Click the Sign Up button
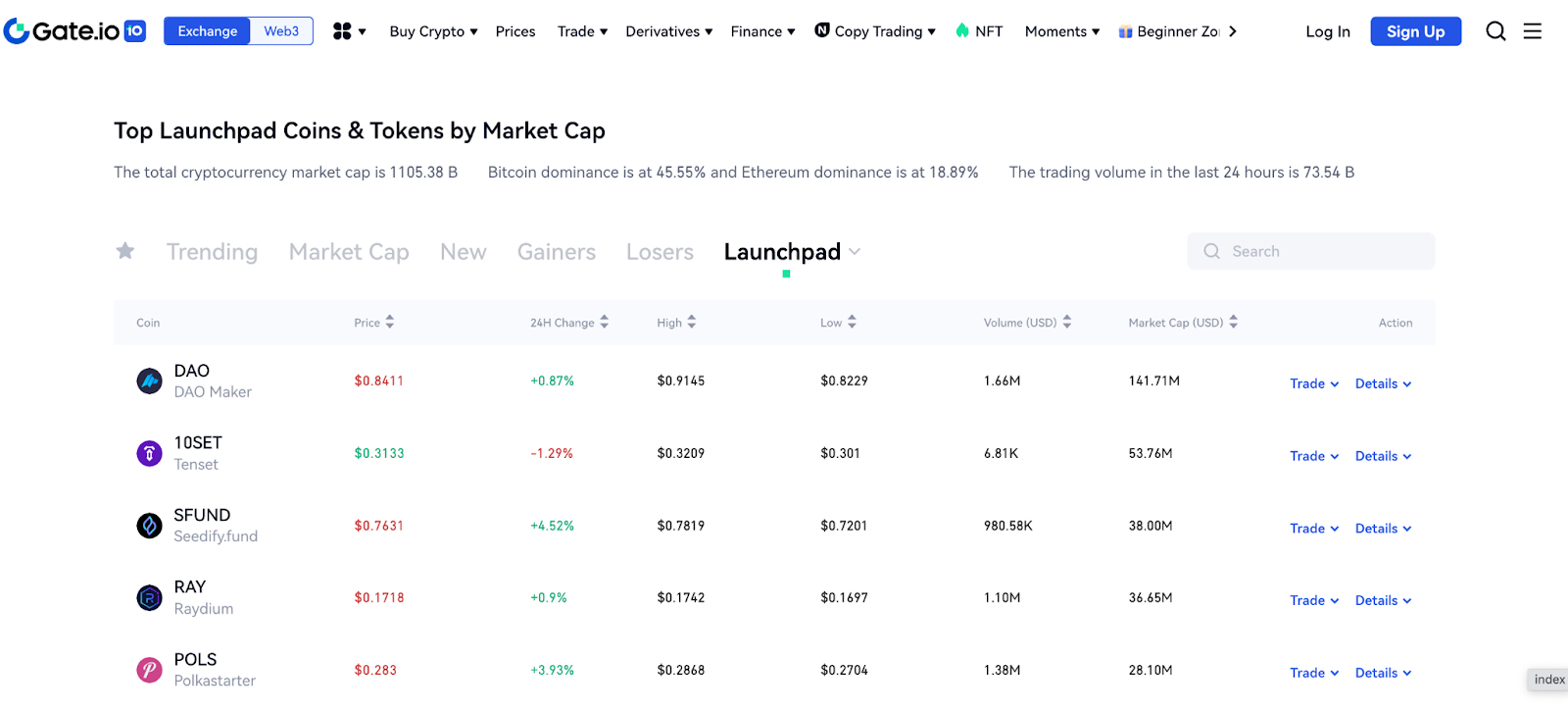This screenshot has width=1568, height=710. (1415, 31)
